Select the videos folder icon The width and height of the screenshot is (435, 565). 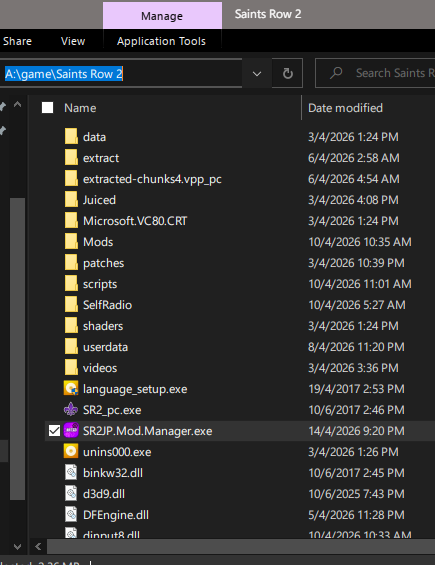(x=71, y=368)
